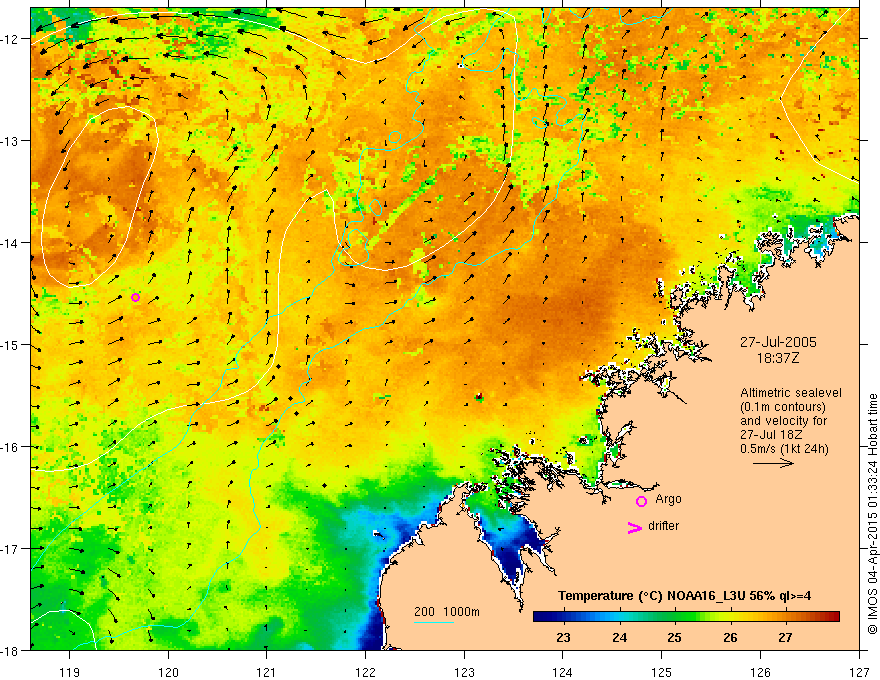Click the Argo float marker near 119.7 longitude
This screenshot has height=680, width=880.
135,297
